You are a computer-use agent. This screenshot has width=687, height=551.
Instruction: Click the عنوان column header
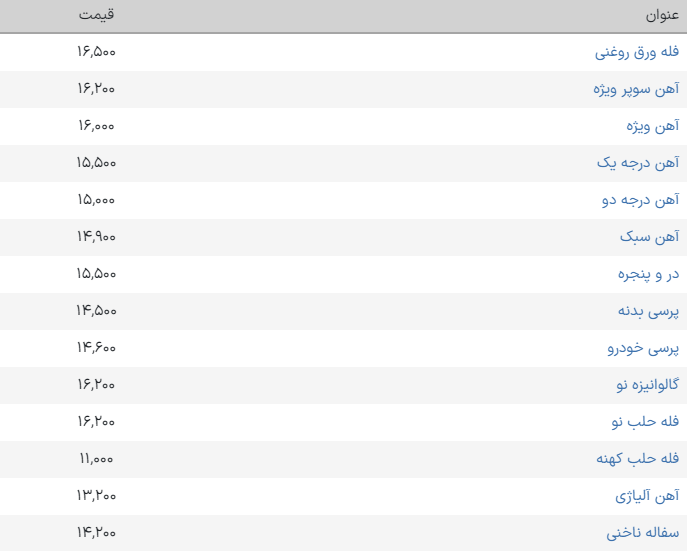[662, 16]
